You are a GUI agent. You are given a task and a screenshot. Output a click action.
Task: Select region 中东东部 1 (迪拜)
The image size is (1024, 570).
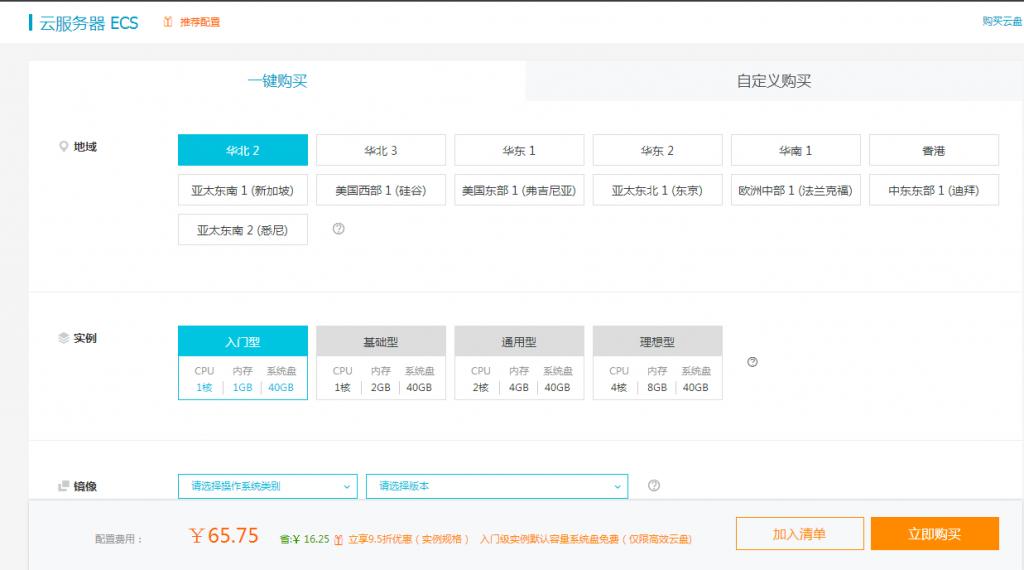point(934,190)
